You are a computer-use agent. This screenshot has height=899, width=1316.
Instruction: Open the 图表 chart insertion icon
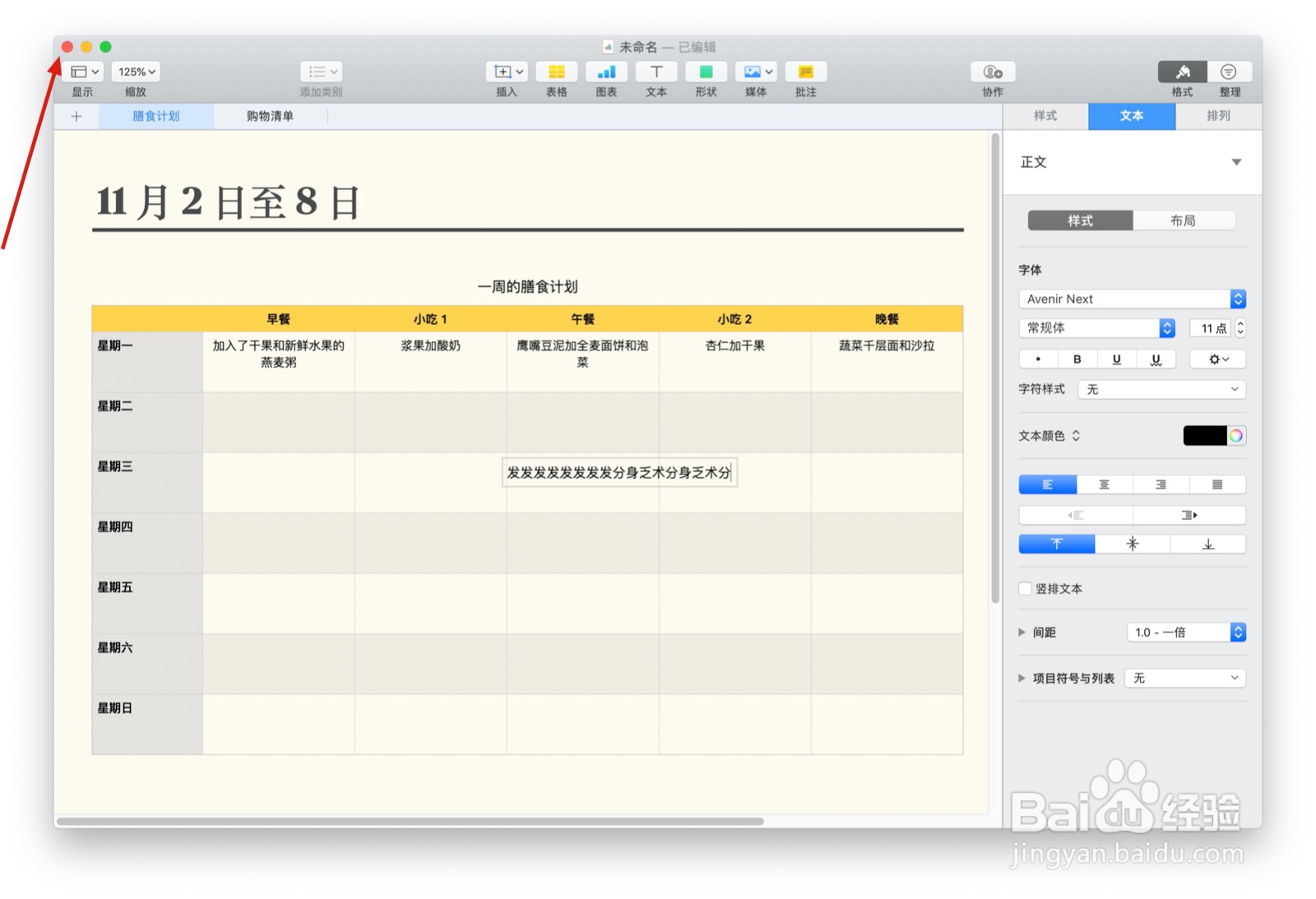[x=606, y=72]
